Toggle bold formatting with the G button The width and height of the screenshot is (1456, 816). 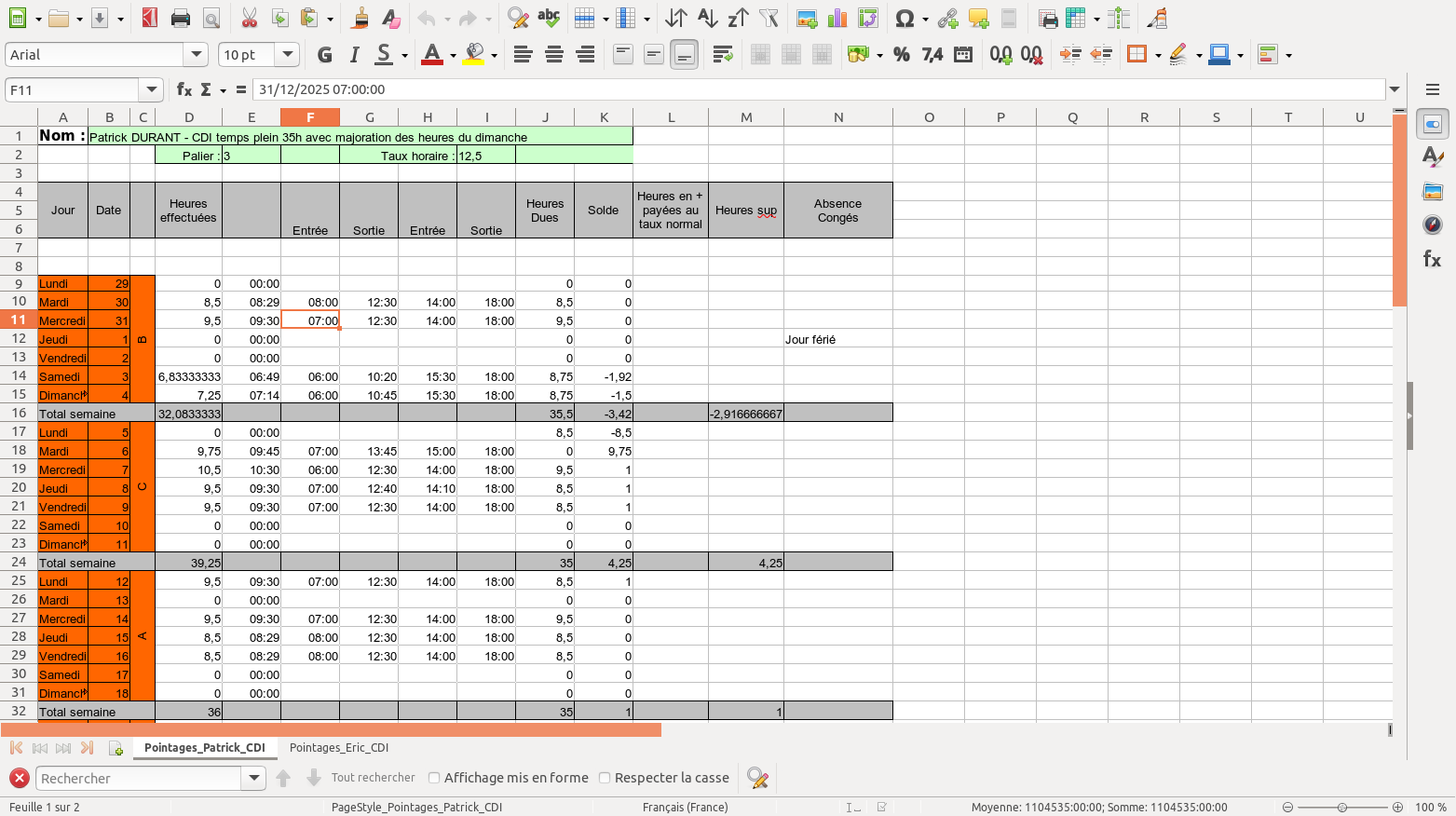coord(324,55)
